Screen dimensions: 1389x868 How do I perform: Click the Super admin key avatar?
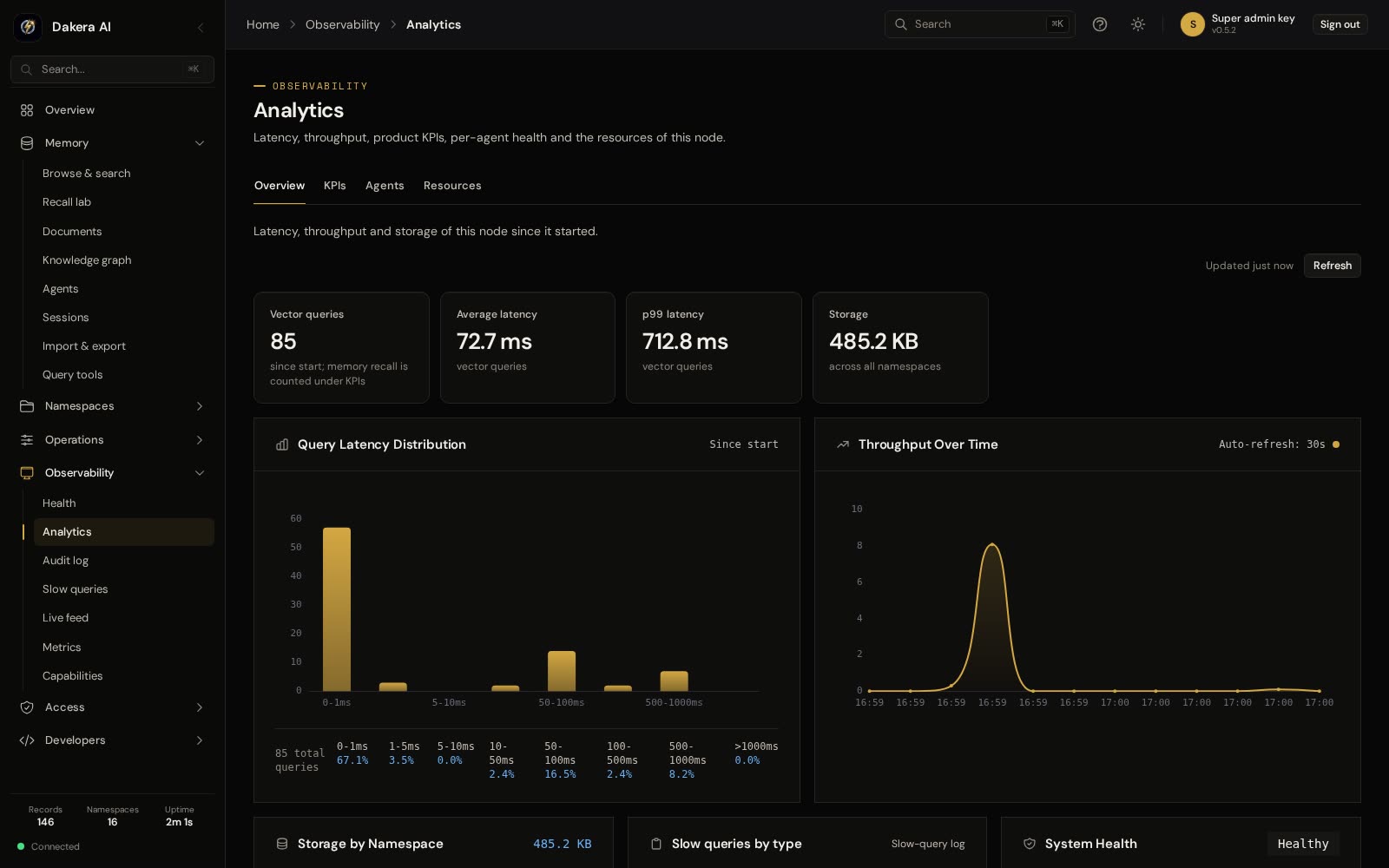[1193, 24]
